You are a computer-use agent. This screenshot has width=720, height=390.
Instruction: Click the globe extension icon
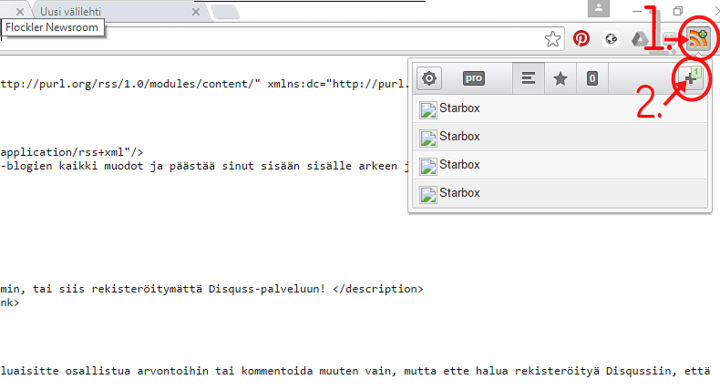pos(611,39)
